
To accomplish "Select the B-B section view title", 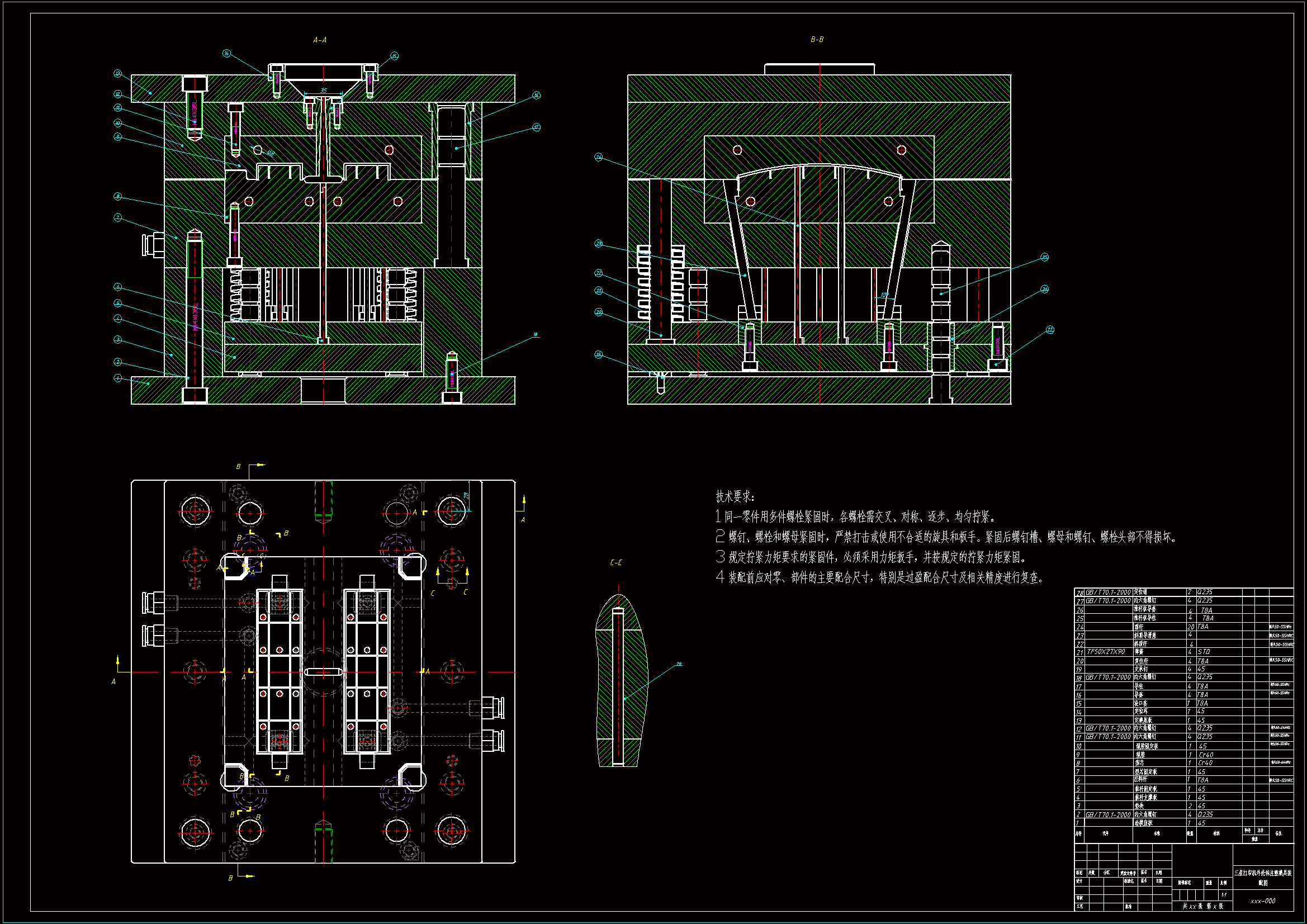I will click(x=817, y=40).
